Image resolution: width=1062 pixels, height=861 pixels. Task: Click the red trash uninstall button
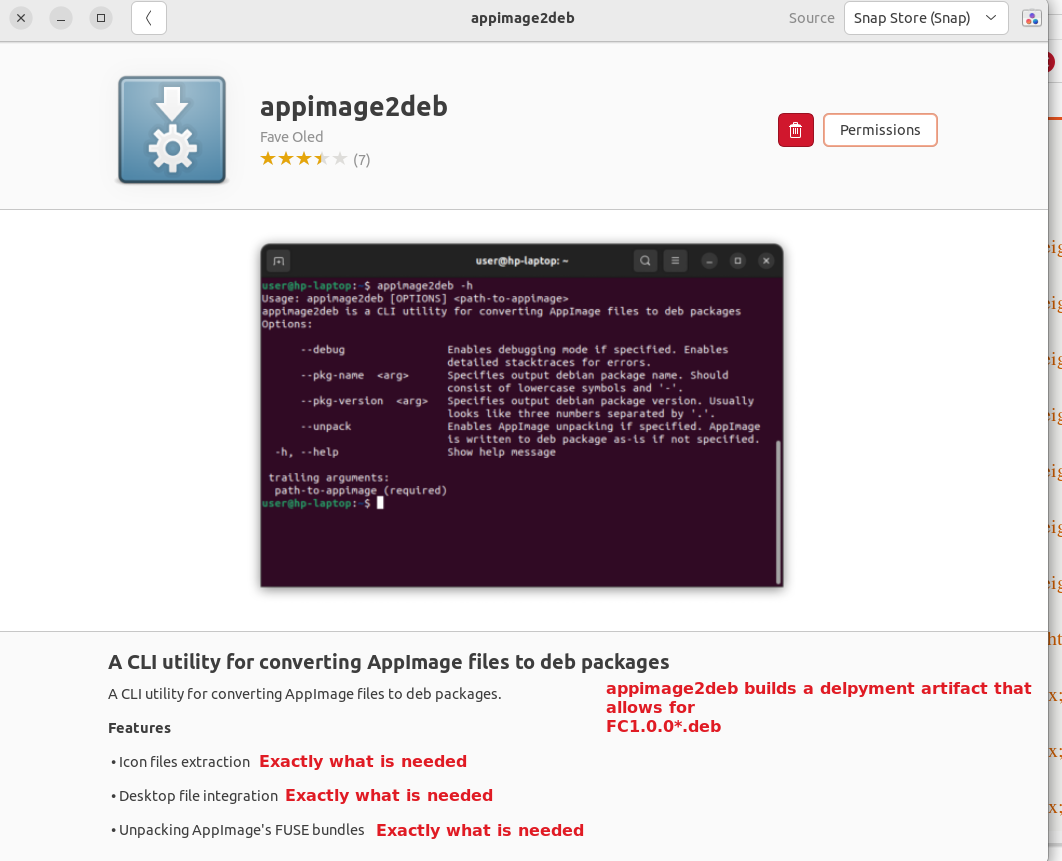(x=795, y=130)
